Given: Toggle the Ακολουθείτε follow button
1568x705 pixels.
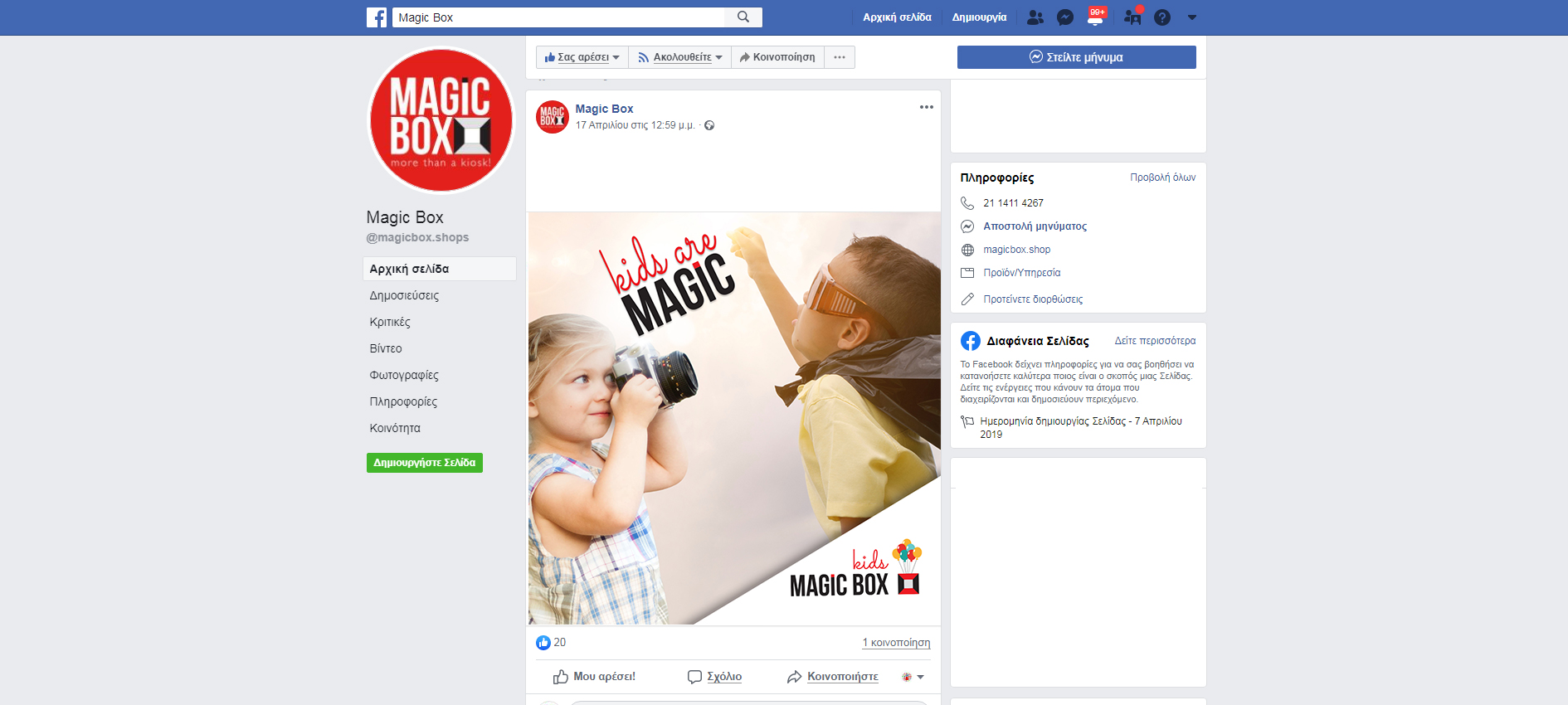Looking at the screenshot, I should 680,57.
